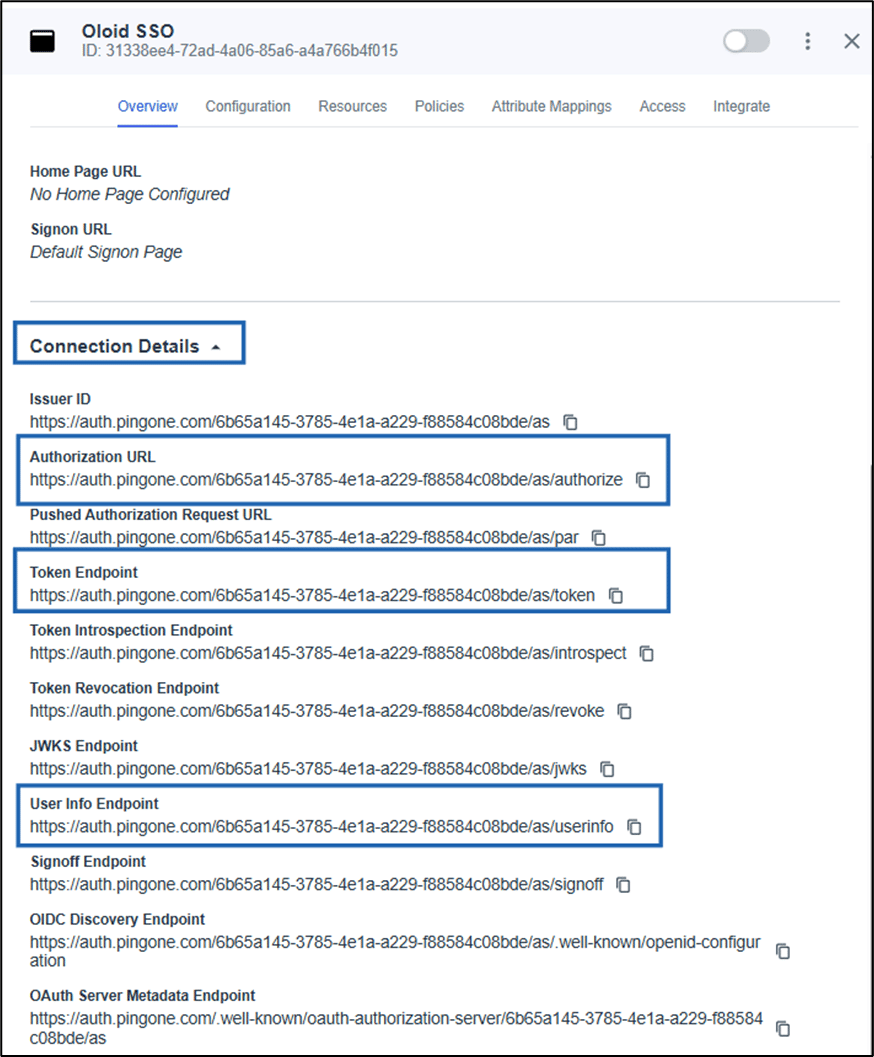Click the Issuer ID URL text
The height and width of the screenshot is (1057, 874).
point(290,422)
